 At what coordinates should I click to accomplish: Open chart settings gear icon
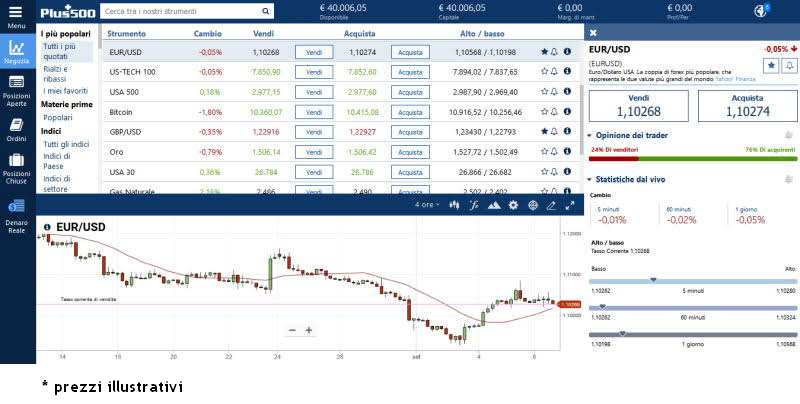click(x=513, y=205)
